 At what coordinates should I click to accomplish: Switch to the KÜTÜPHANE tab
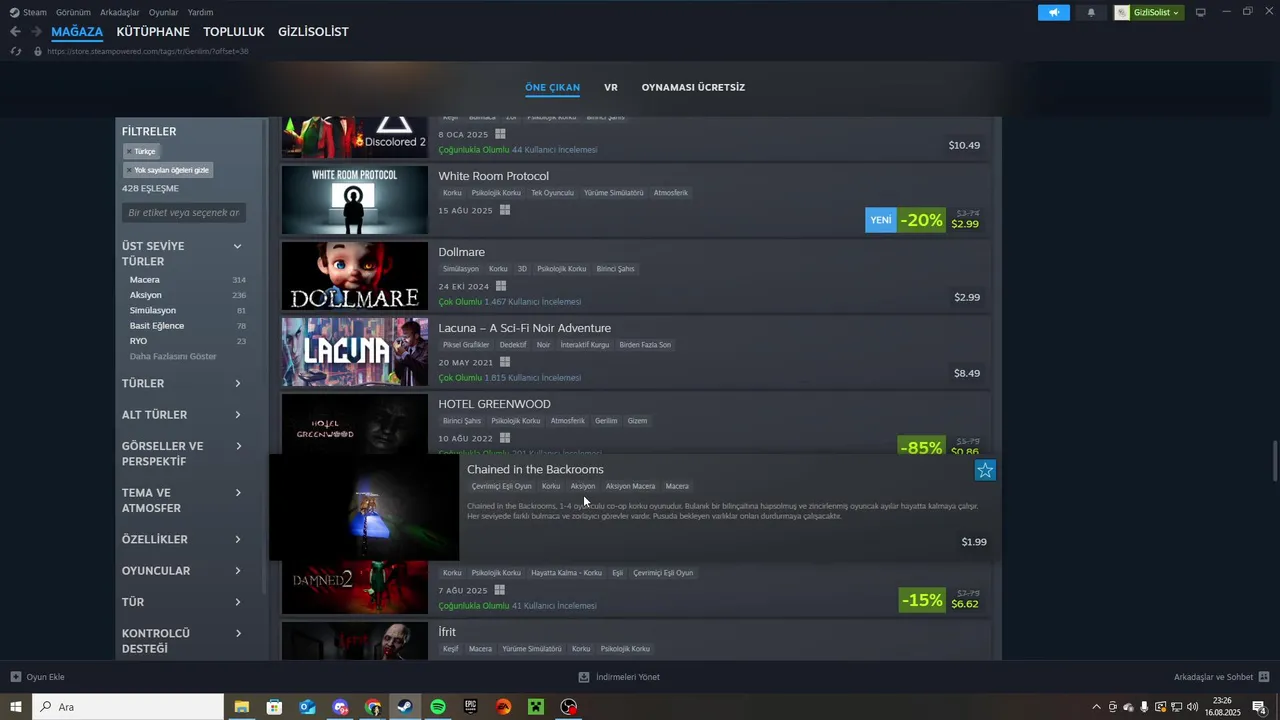coord(153,32)
